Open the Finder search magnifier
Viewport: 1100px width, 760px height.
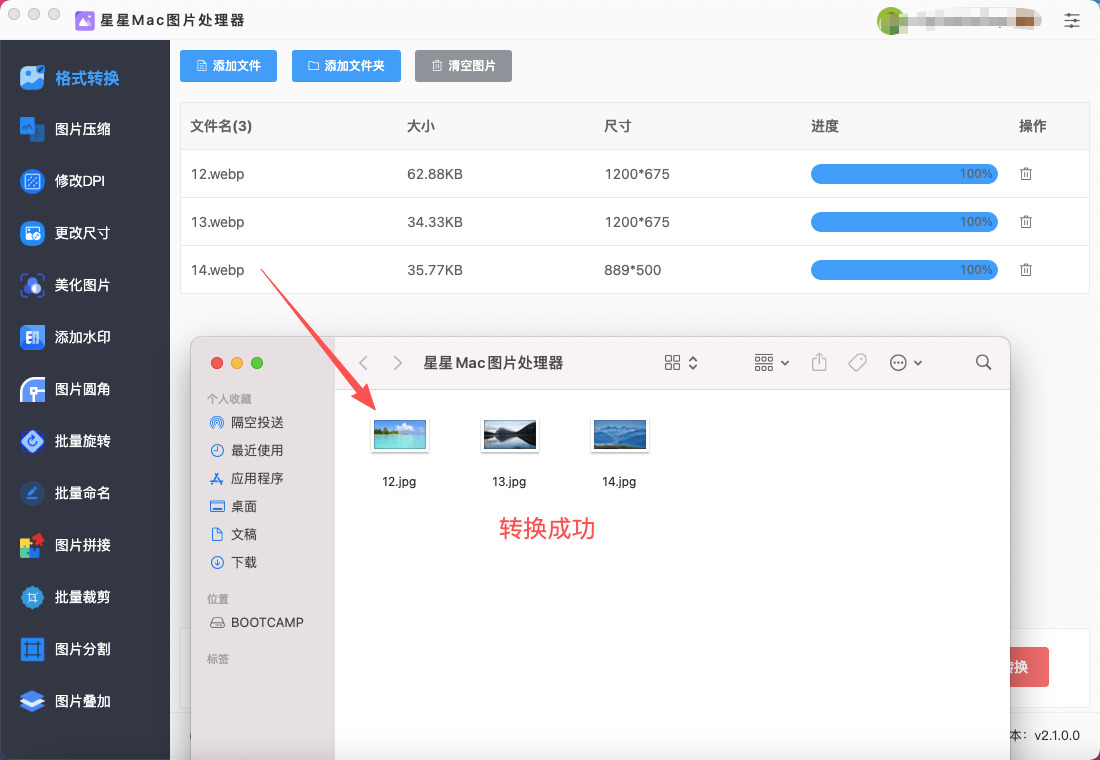point(983,363)
